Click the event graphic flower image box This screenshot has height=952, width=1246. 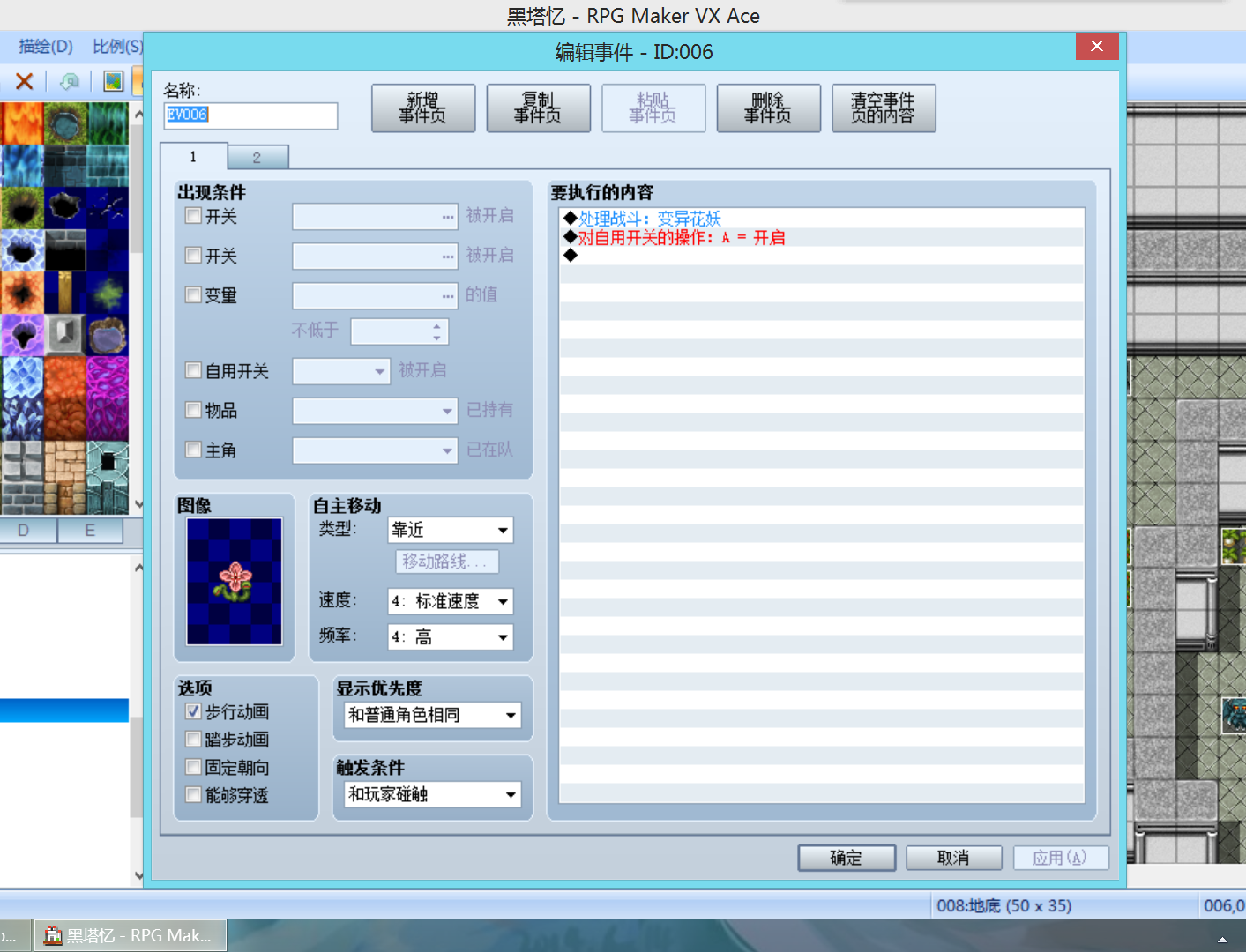(235, 582)
